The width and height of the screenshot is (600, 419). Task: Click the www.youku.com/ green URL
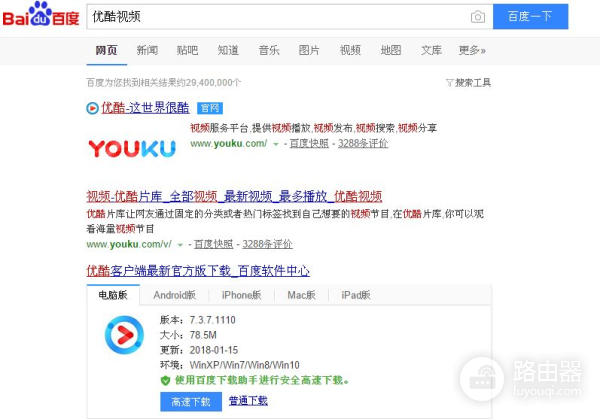click(x=228, y=143)
